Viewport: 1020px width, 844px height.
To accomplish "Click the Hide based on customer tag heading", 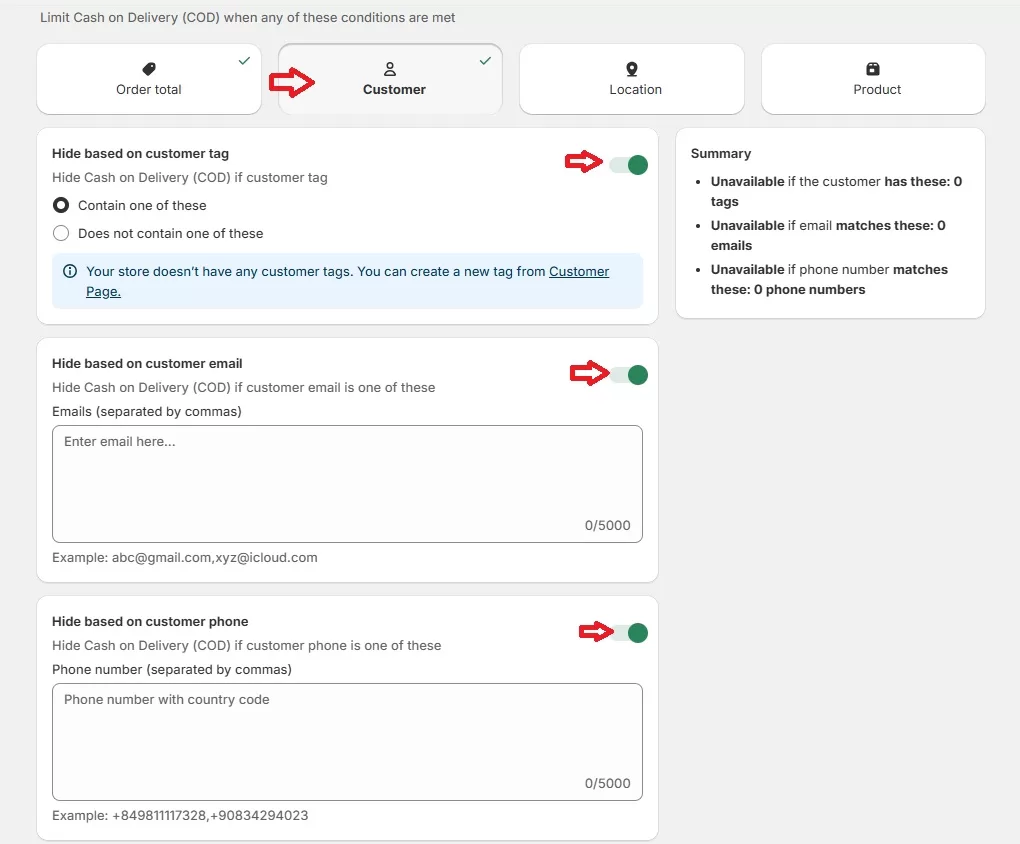I will tap(141, 154).
